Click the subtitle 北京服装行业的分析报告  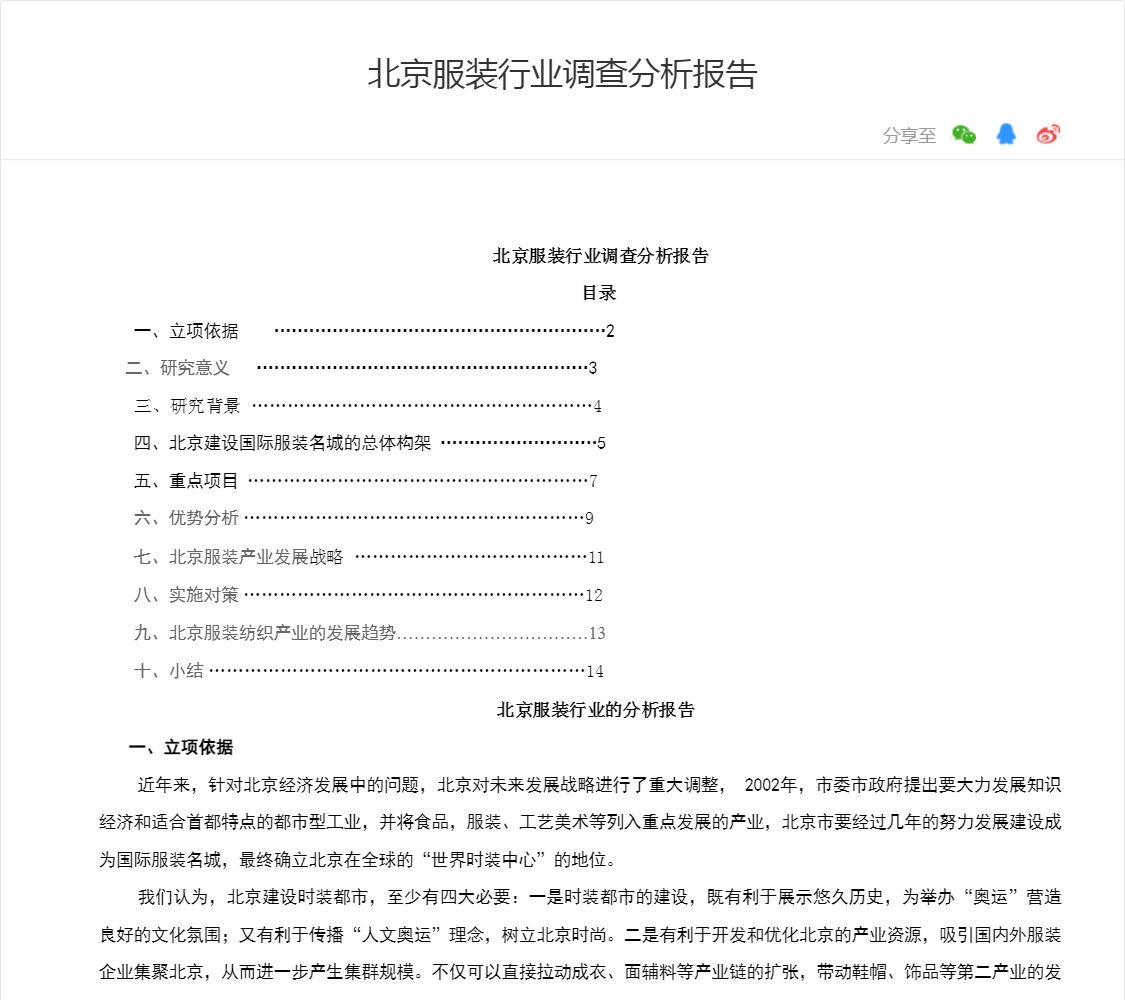click(596, 709)
